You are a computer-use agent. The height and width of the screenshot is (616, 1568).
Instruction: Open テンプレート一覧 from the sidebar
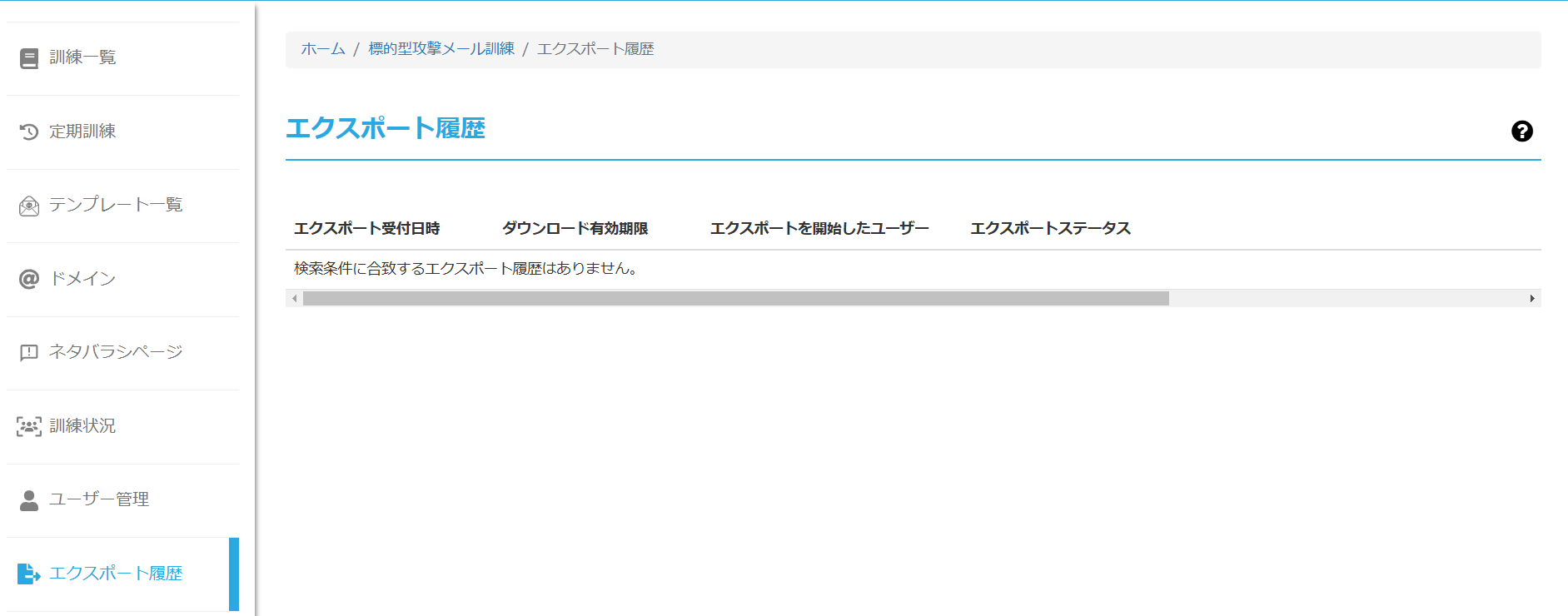pos(116,205)
